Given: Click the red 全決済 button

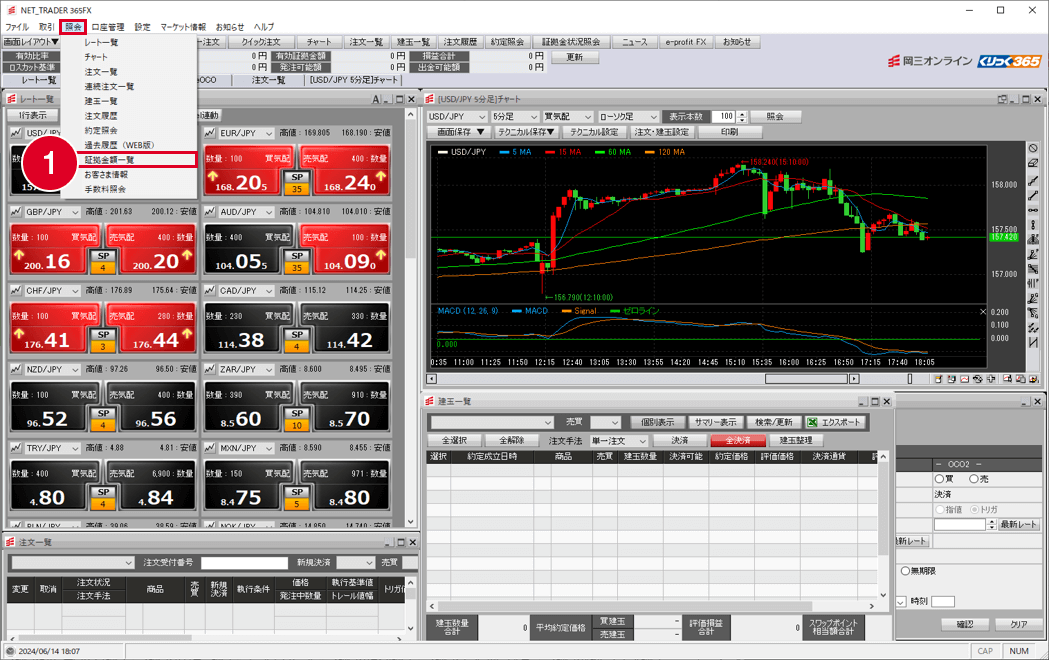Looking at the screenshot, I should tap(737, 441).
